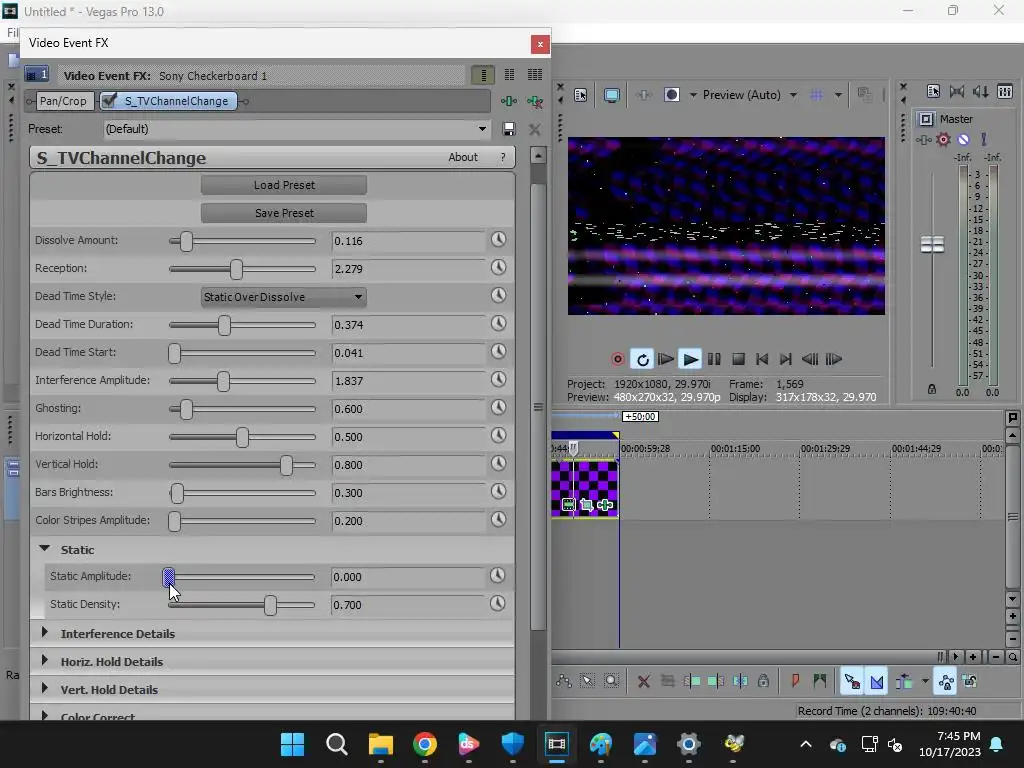The height and width of the screenshot is (768, 1024).
Task: Toggle animation clock for Ghosting
Action: [x=498, y=408]
